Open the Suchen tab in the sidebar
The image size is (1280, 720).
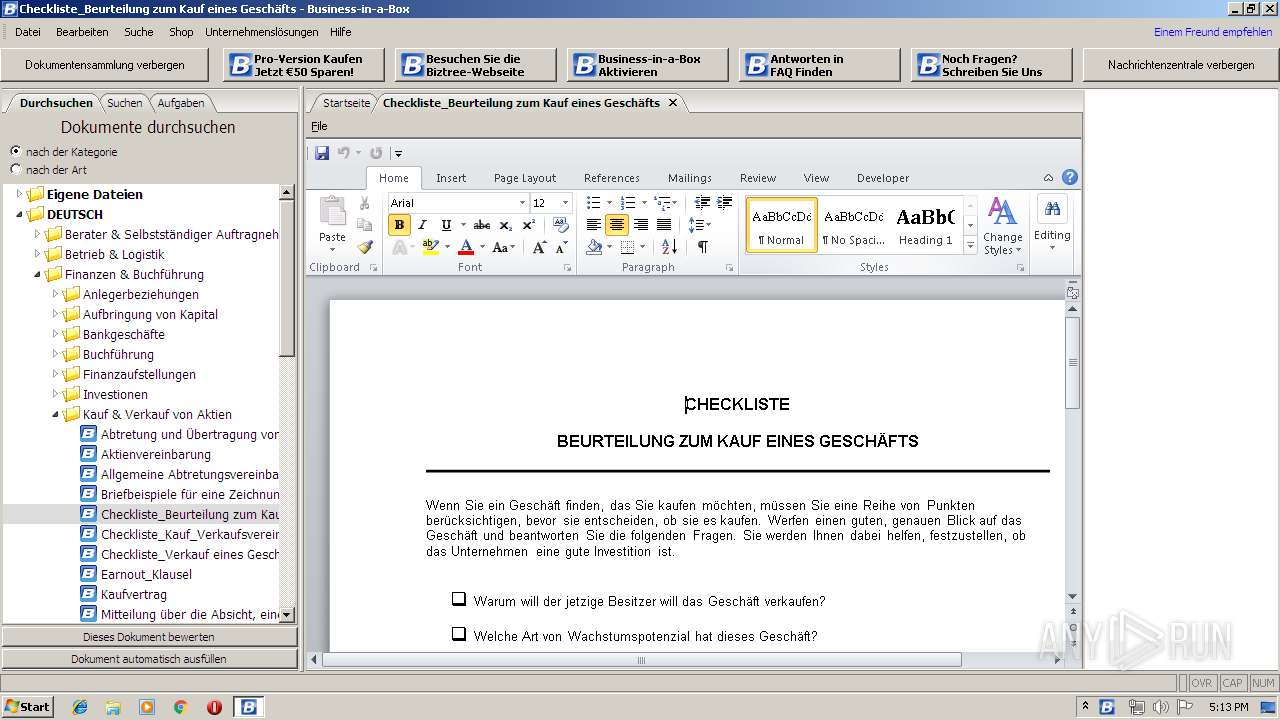[125, 103]
